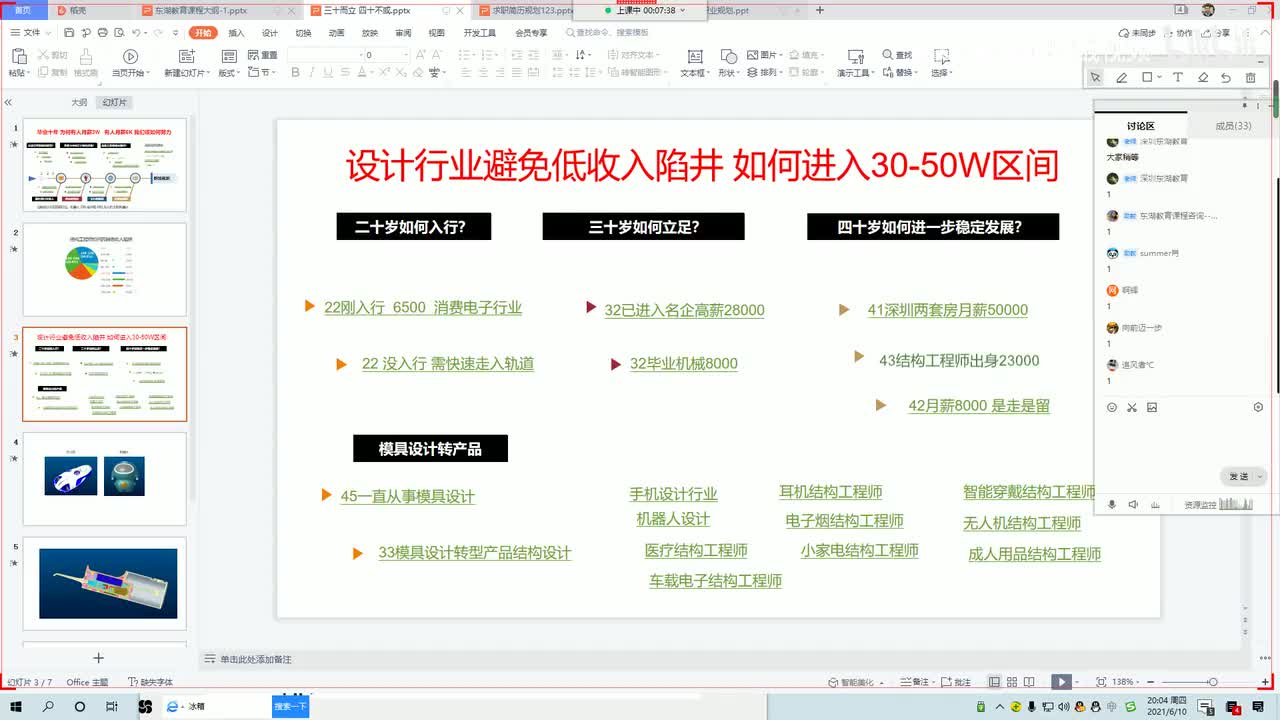The image size is (1280, 720).
Task: Select the text T tool in annotation toolbar
Action: (x=1177, y=77)
